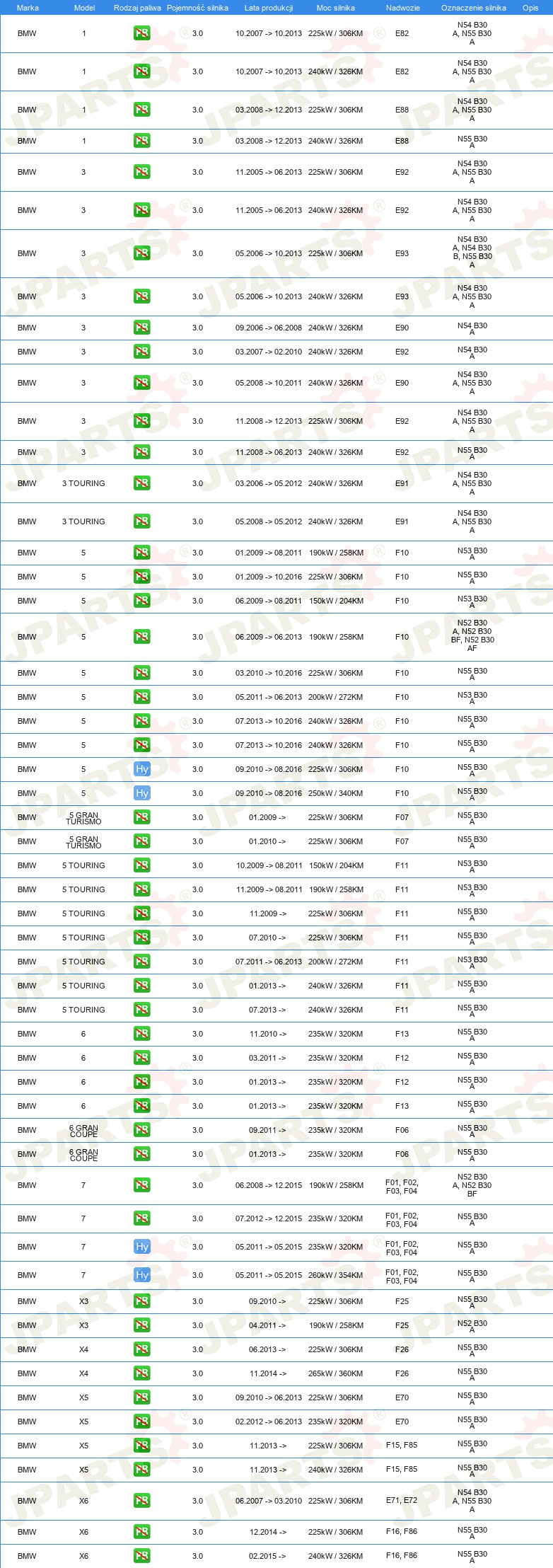Click the Lata produkcji column header
Viewport: 553px width, 1568px height.
(269, 8)
